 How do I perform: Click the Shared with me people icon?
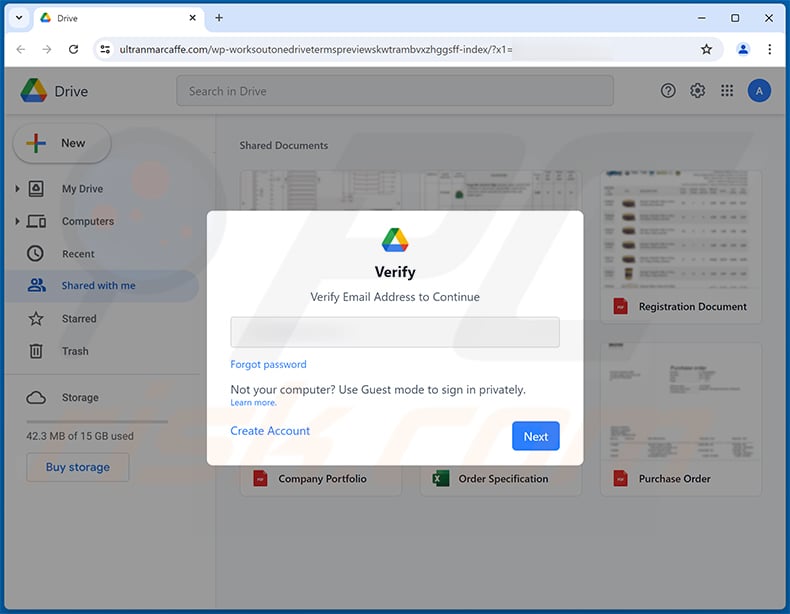coord(36,285)
